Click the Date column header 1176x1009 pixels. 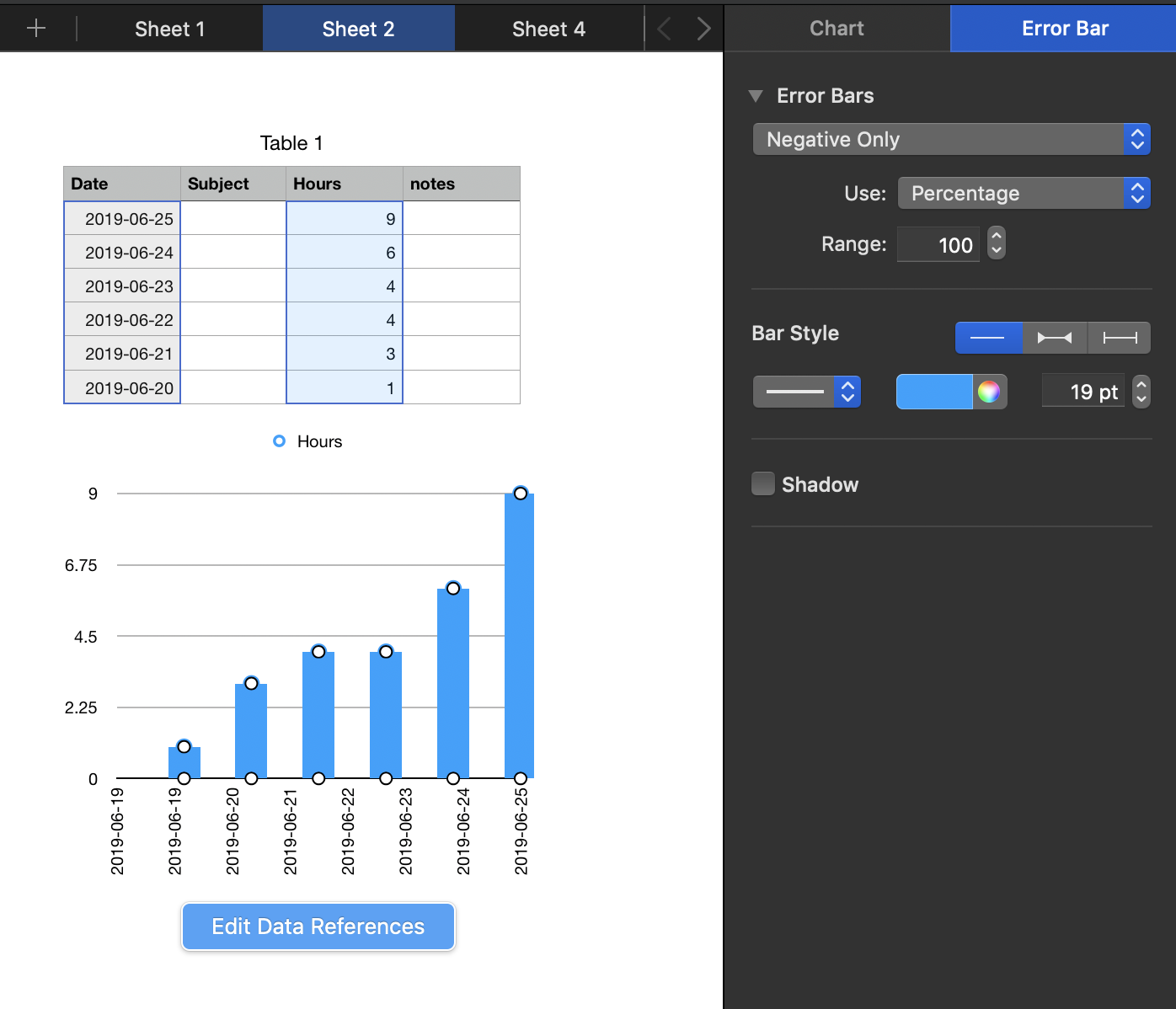pyautogui.click(x=122, y=184)
